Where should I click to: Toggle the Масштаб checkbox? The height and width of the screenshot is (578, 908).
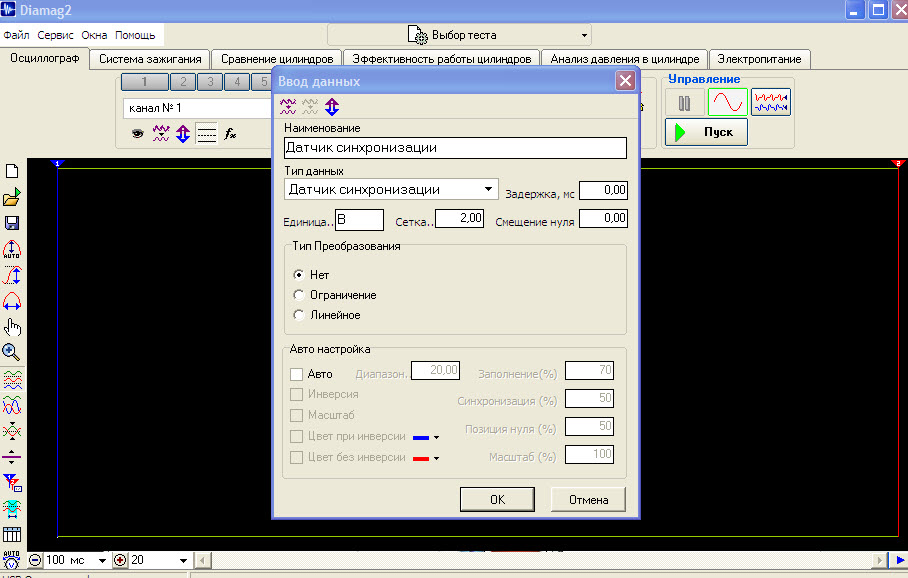[296, 415]
